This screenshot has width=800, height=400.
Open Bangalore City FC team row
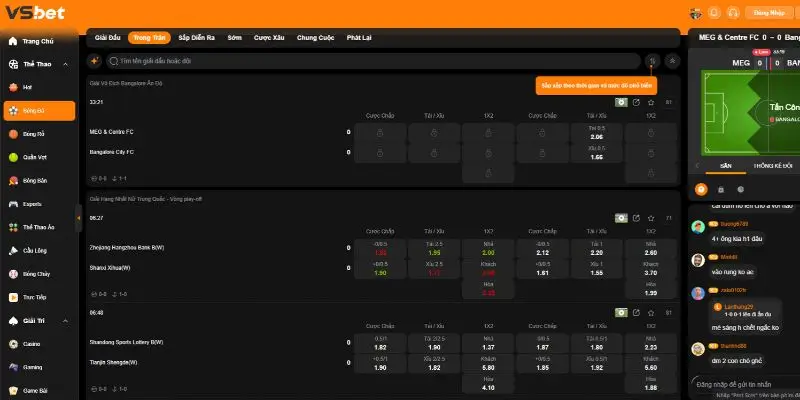(x=114, y=153)
